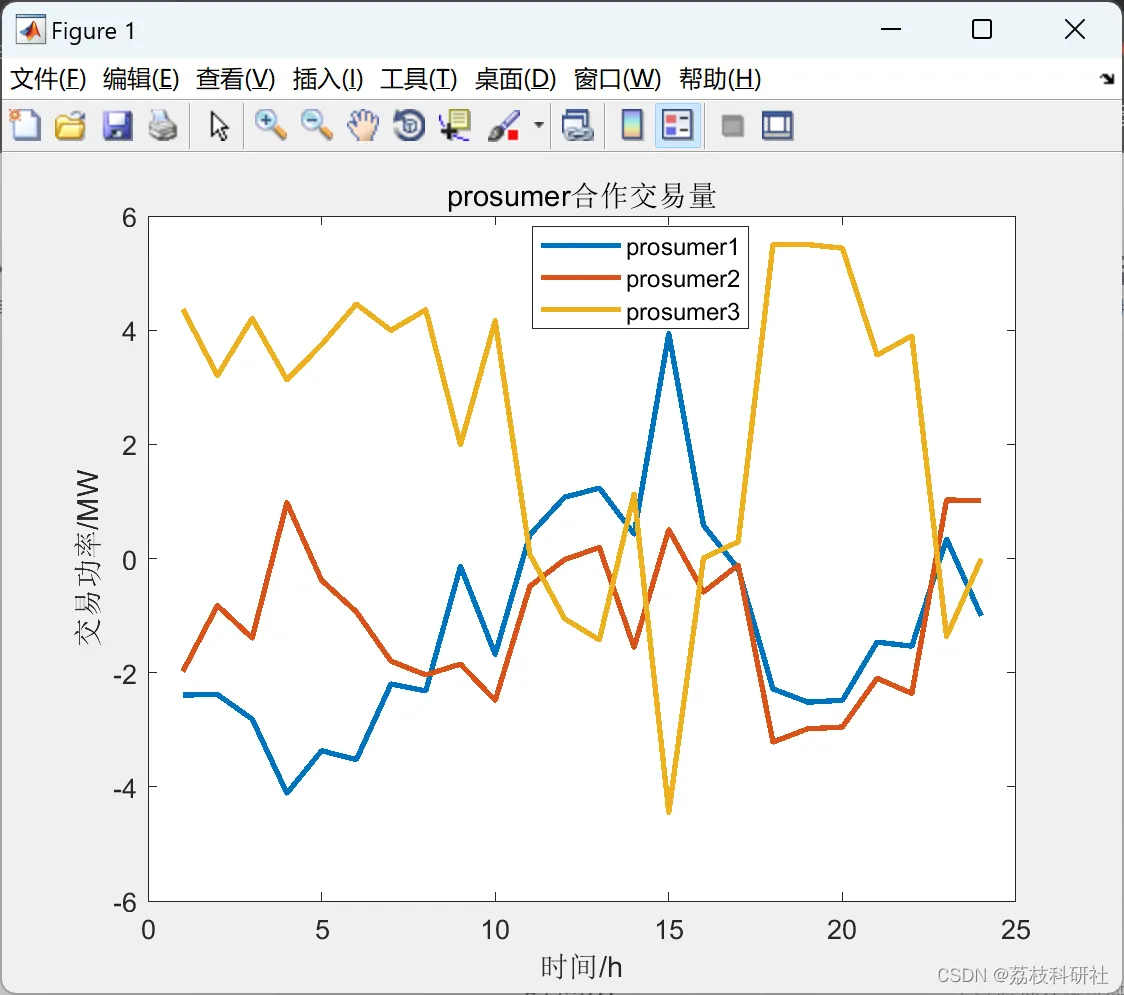Open the 查看(V) menu
The height and width of the screenshot is (995, 1124).
(235, 79)
